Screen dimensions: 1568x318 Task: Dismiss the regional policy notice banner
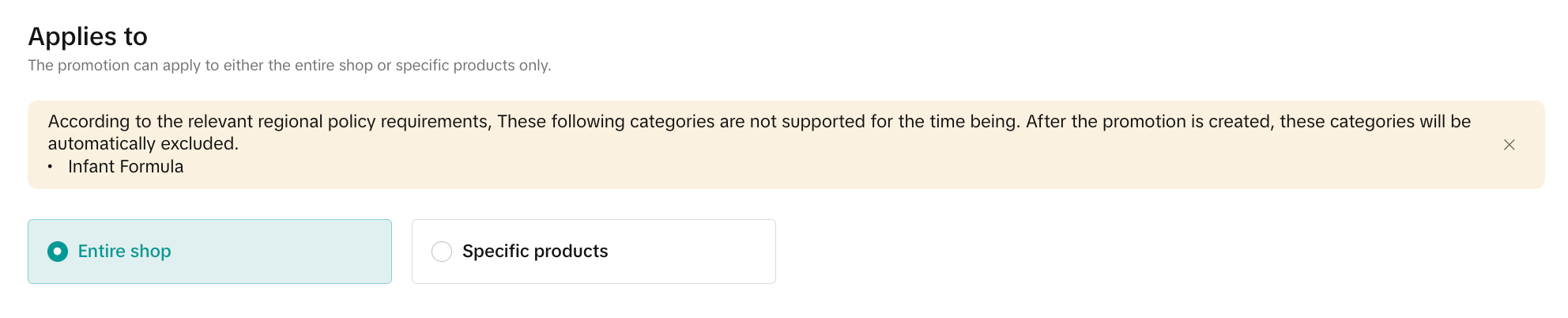(1509, 145)
